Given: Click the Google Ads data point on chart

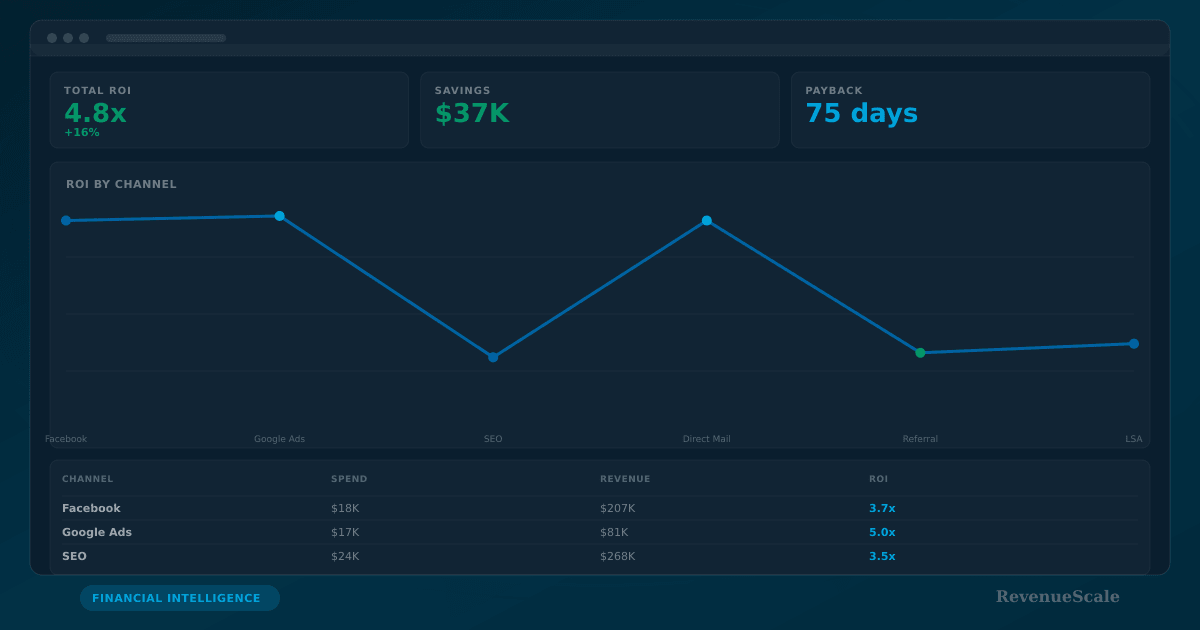Looking at the screenshot, I should coord(280,216).
